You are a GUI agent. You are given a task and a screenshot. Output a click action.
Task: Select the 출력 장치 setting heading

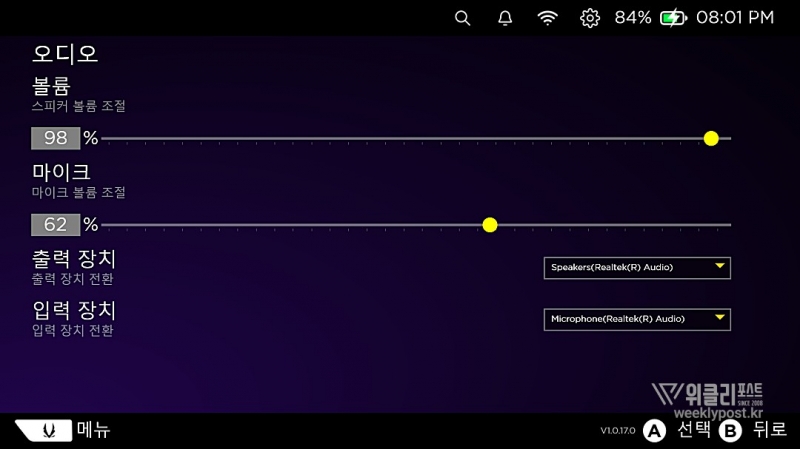(74, 259)
